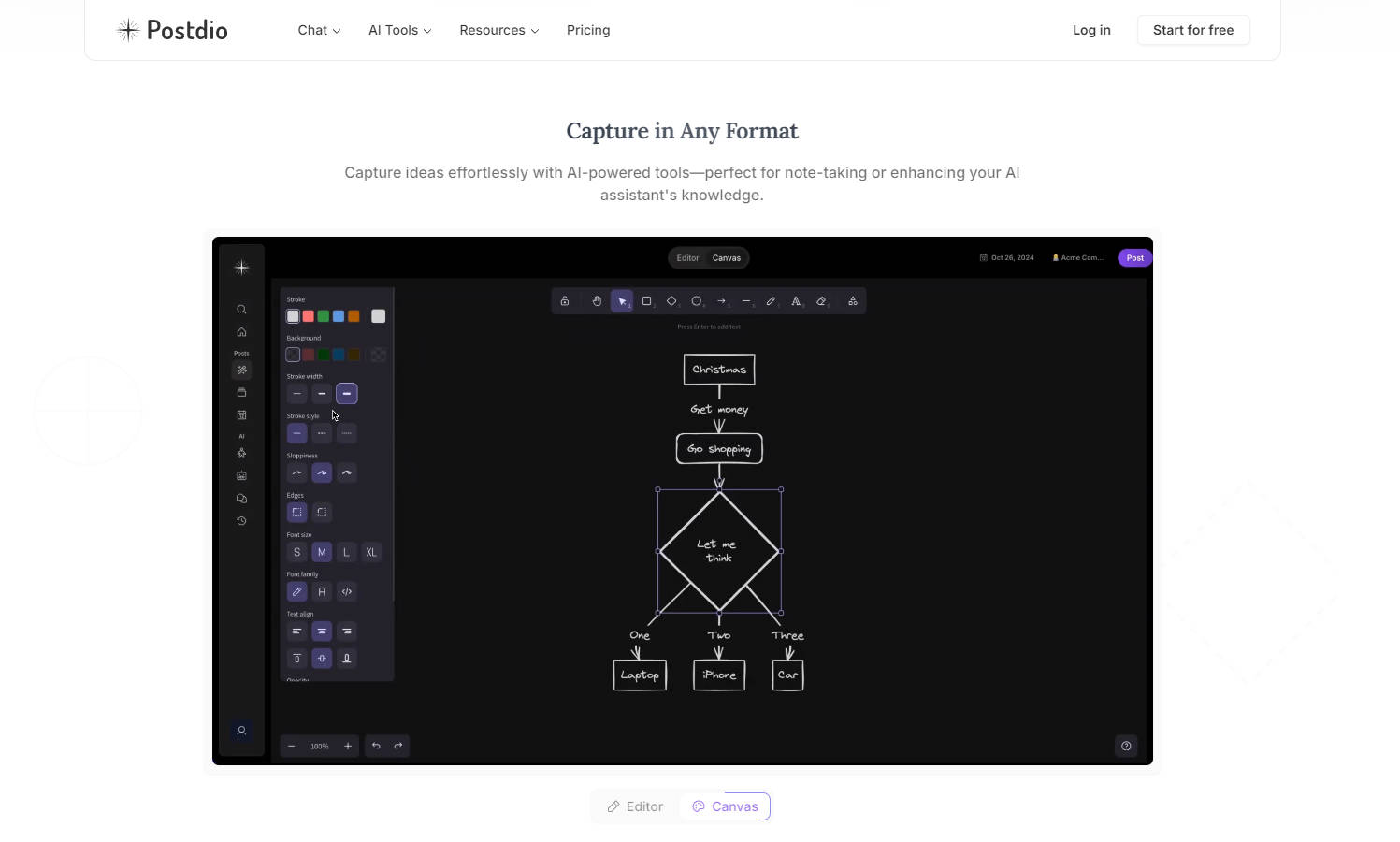This screenshot has width=1400, height=842.
Task: Zoom in with the plus button
Action: tap(348, 746)
